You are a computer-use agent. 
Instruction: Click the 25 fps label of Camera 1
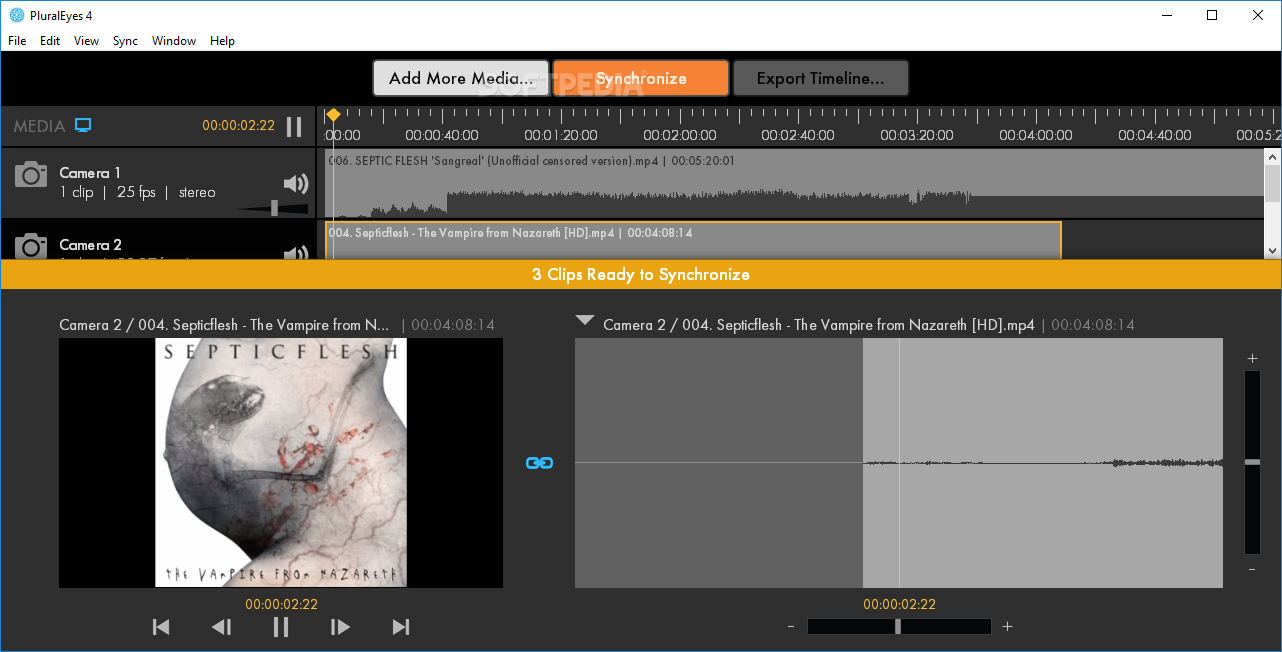coord(136,192)
